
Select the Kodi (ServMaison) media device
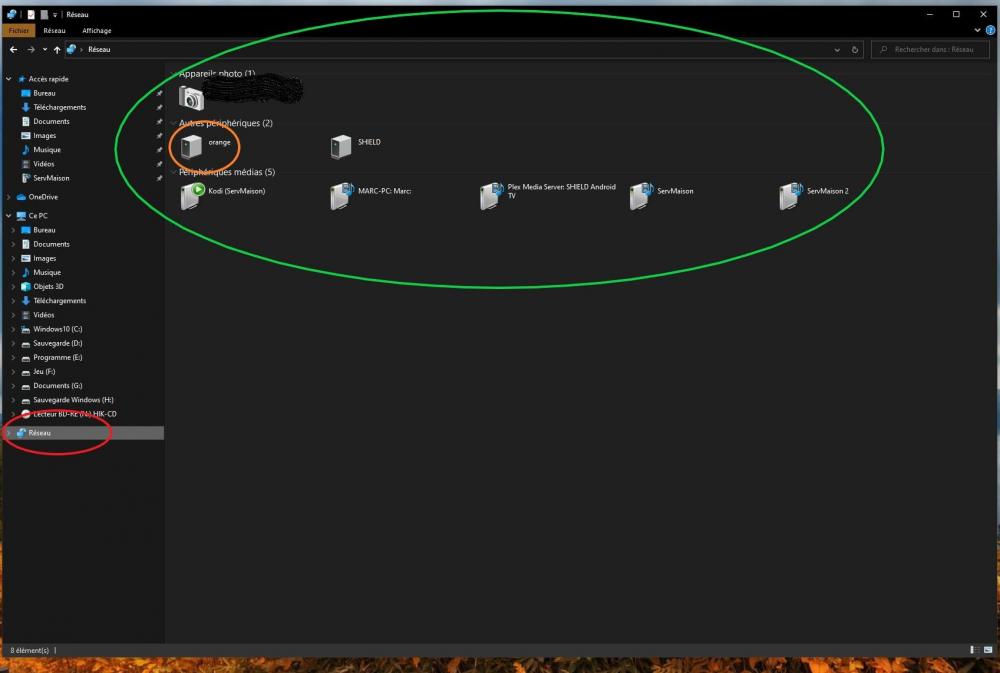(223, 196)
